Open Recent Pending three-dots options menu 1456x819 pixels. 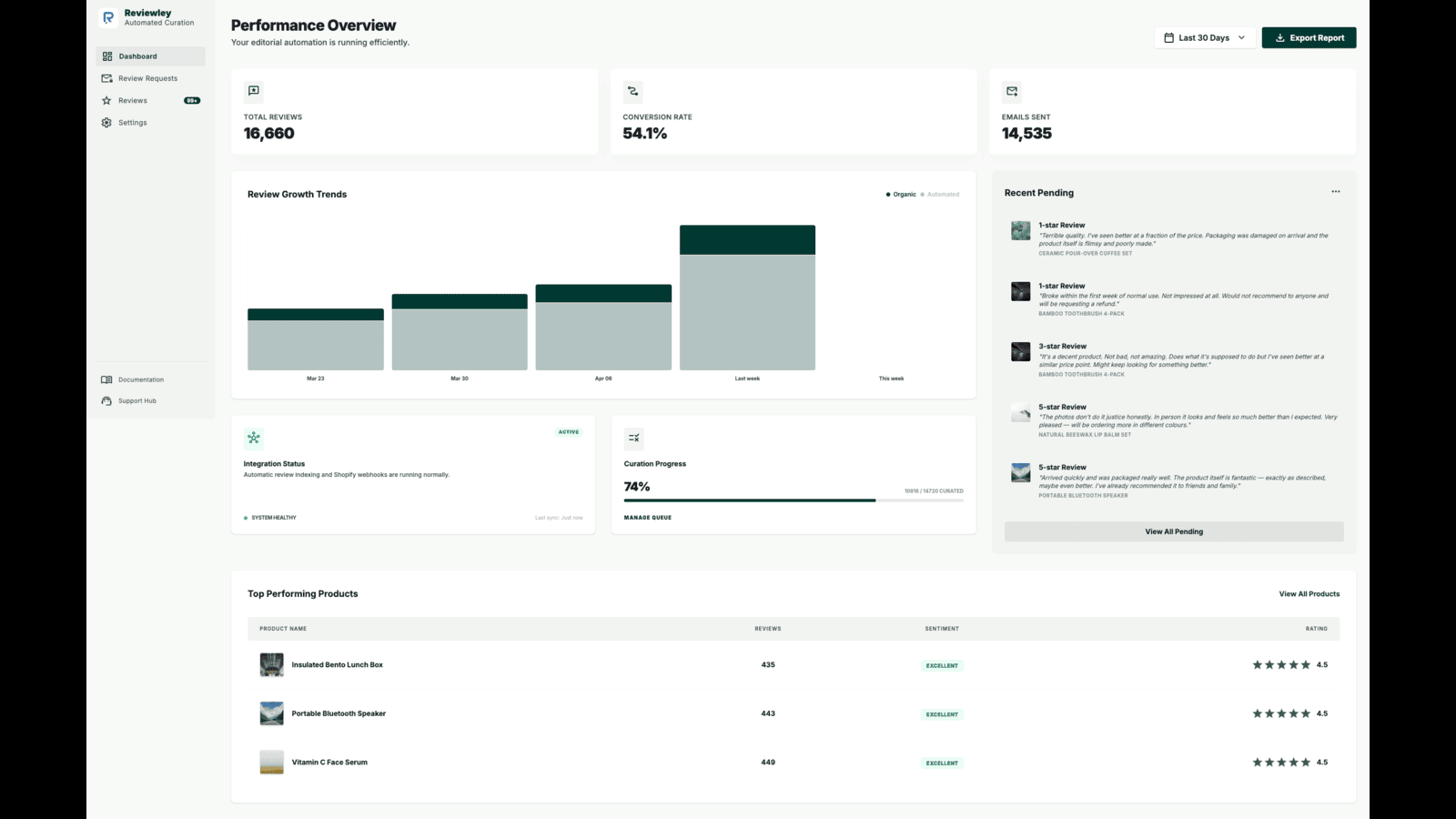1335,191
